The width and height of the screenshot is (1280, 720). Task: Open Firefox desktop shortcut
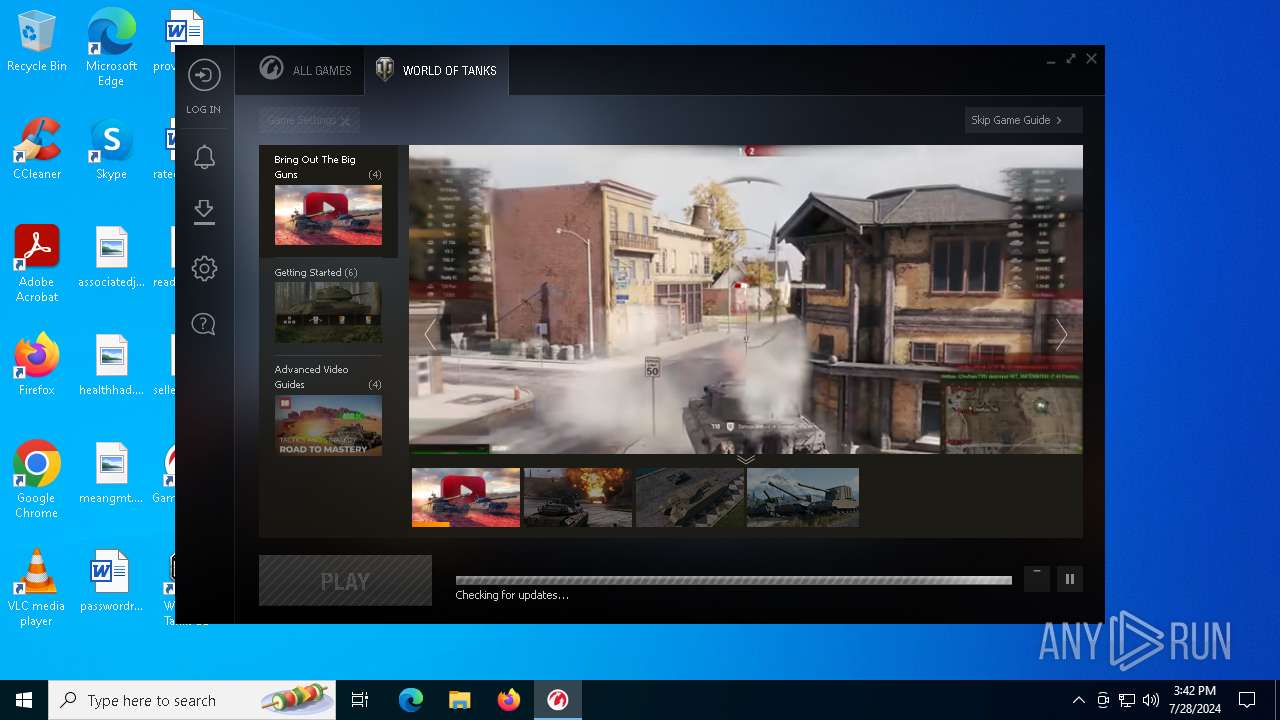pos(37,365)
